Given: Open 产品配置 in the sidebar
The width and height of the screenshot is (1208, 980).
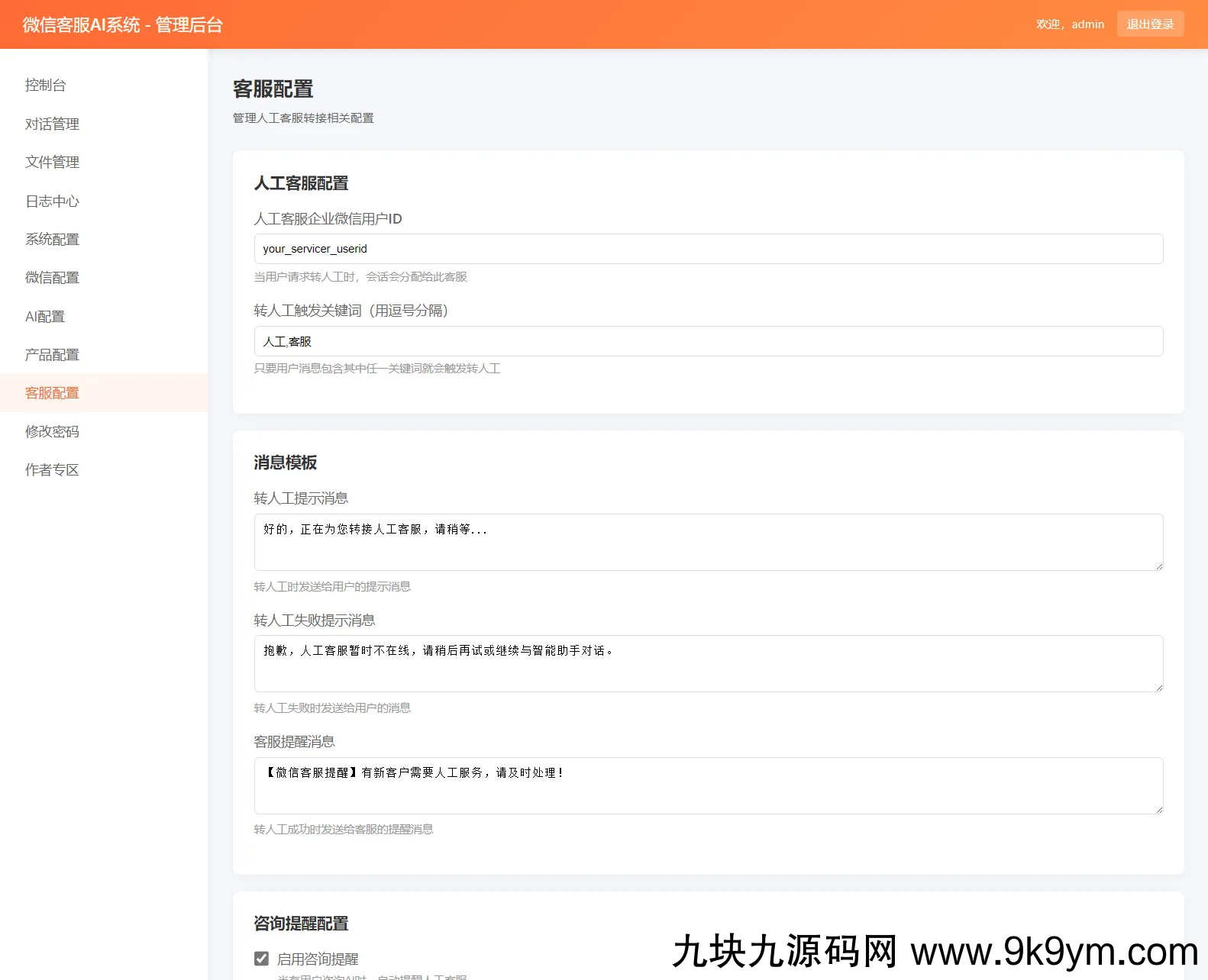Looking at the screenshot, I should 52,354.
